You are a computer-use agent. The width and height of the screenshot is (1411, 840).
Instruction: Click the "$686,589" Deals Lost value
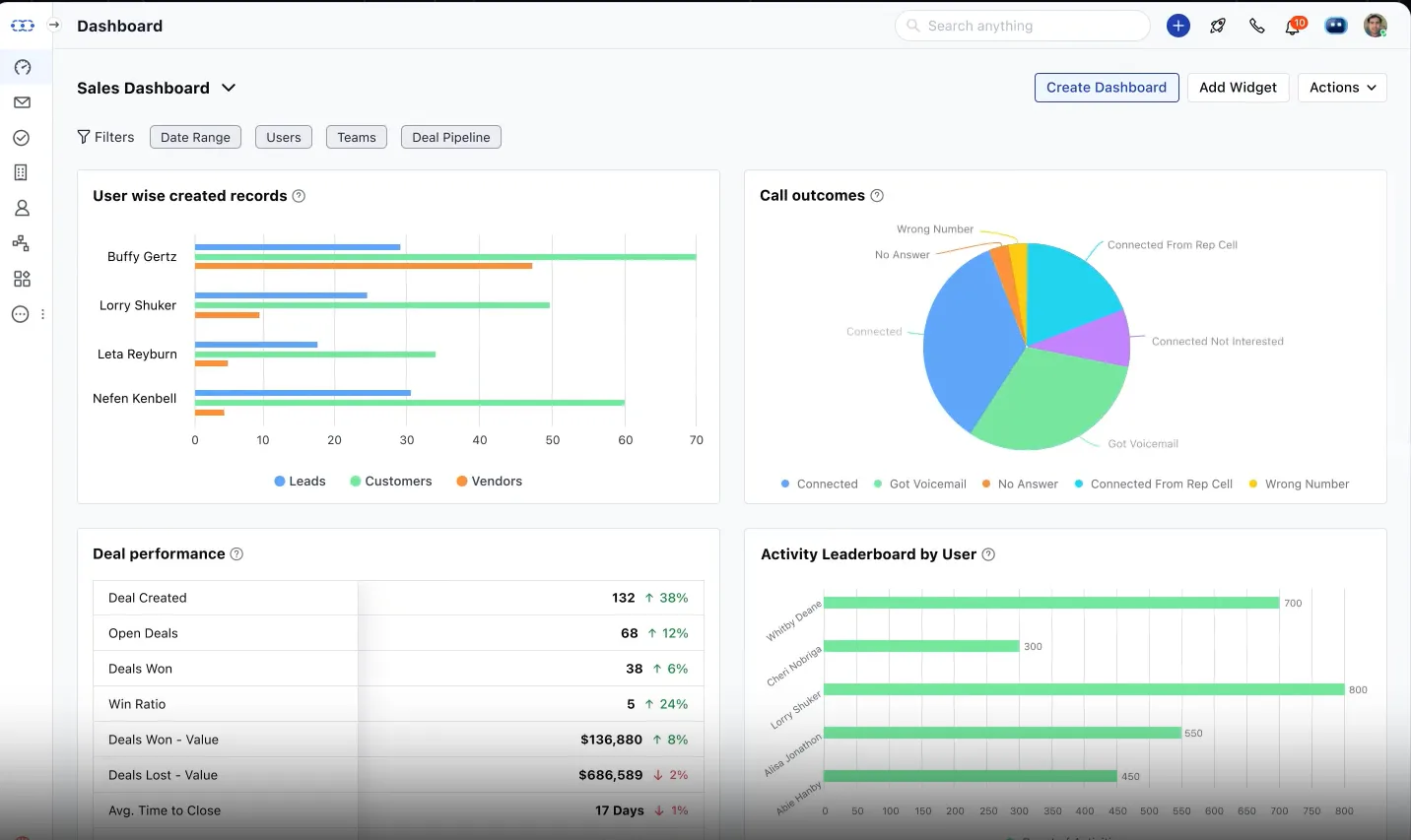tap(611, 775)
